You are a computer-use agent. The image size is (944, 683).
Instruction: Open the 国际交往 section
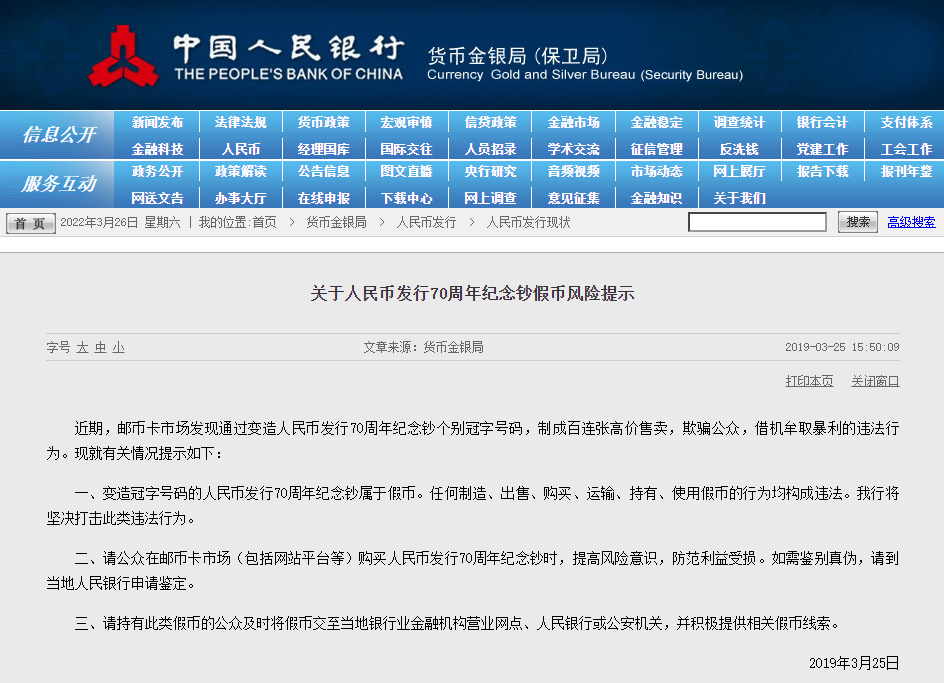(406, 149)
